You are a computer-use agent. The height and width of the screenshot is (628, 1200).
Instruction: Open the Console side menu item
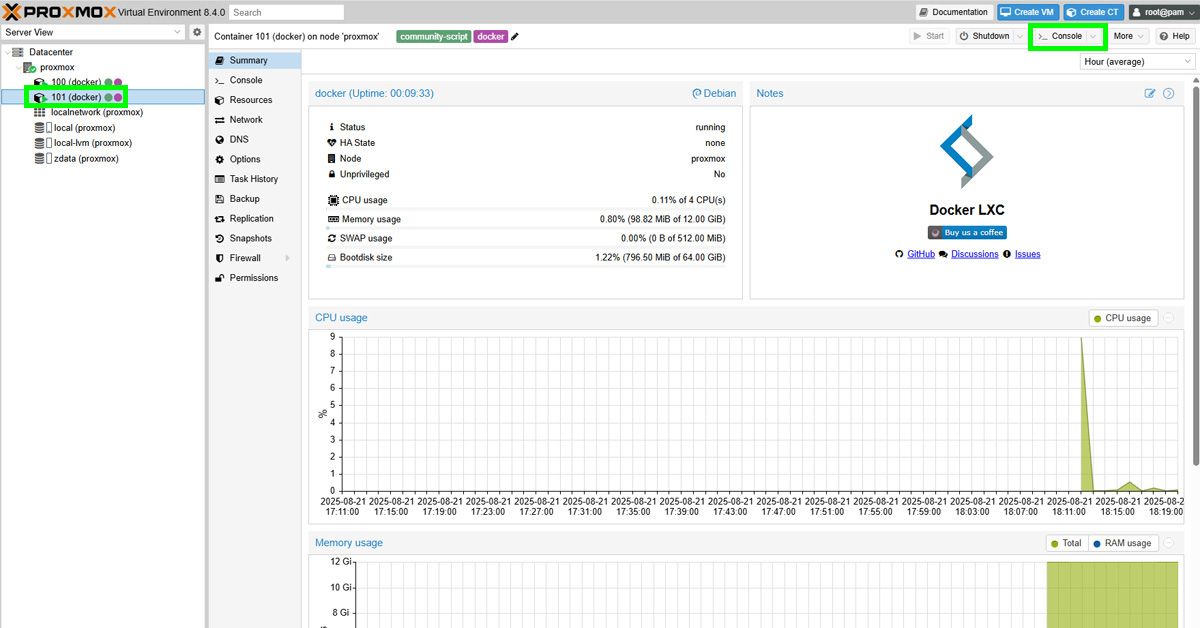254,80
